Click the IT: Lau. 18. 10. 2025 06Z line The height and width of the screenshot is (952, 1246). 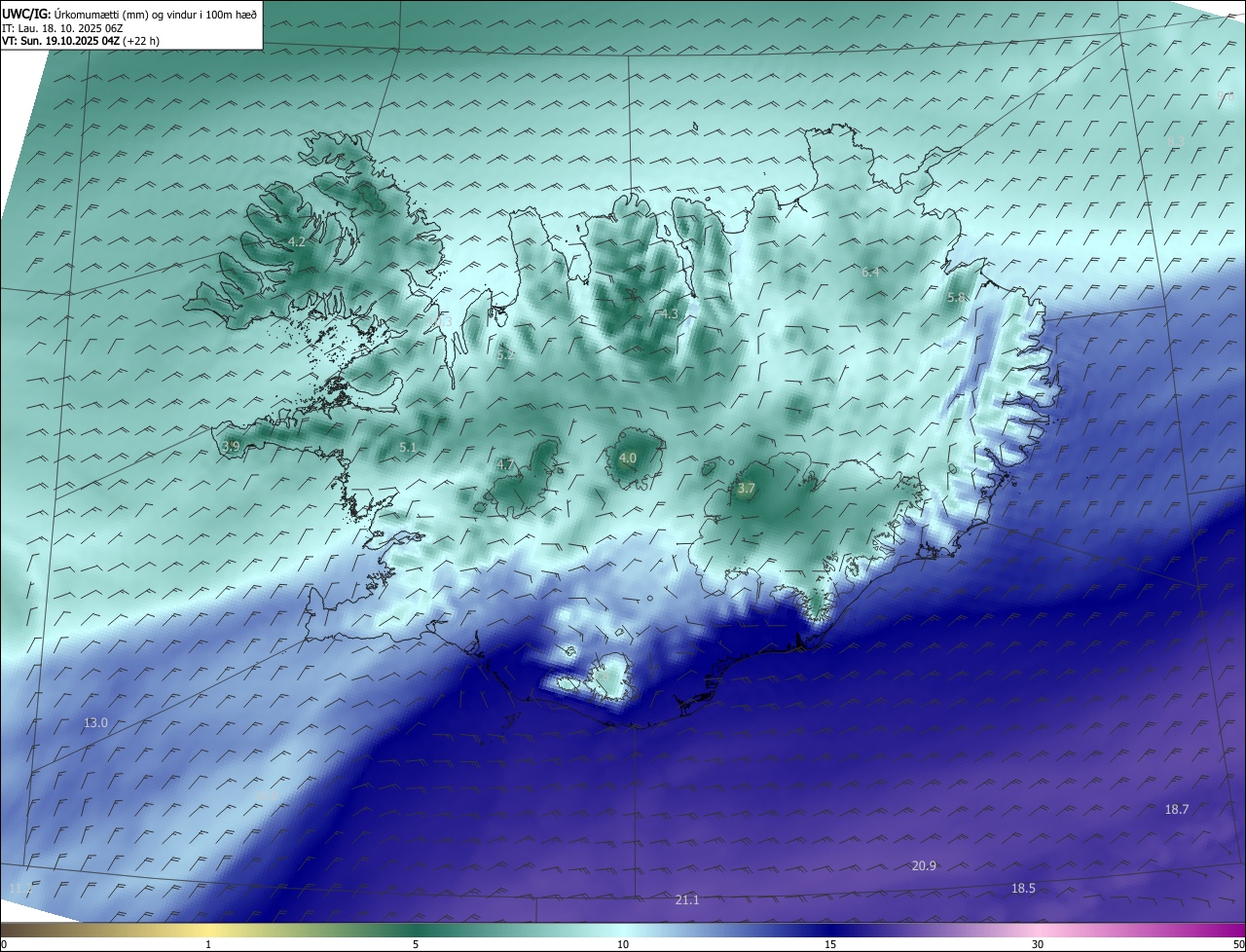(62, 28)
